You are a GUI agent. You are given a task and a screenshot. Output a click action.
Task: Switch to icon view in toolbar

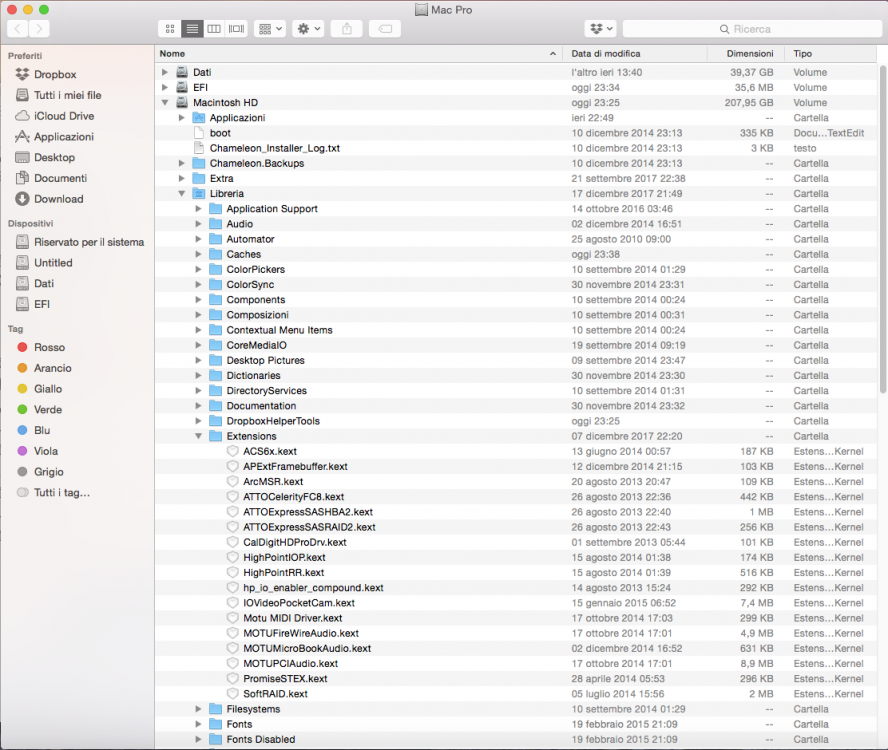point(170,29)
